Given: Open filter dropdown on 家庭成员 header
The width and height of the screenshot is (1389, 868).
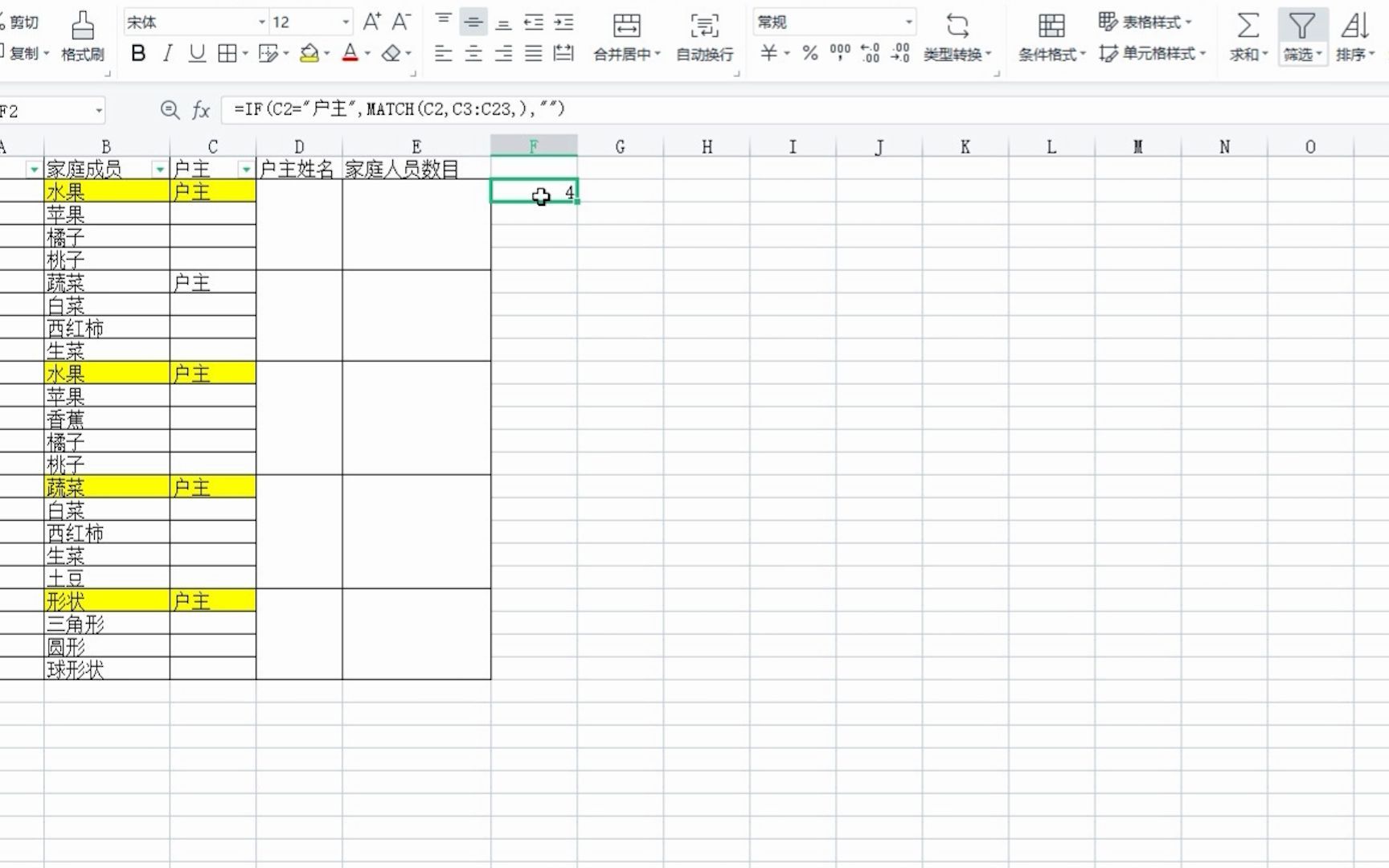Looking at the screenshot, I should pyautogui.click(x=159, y=170).
